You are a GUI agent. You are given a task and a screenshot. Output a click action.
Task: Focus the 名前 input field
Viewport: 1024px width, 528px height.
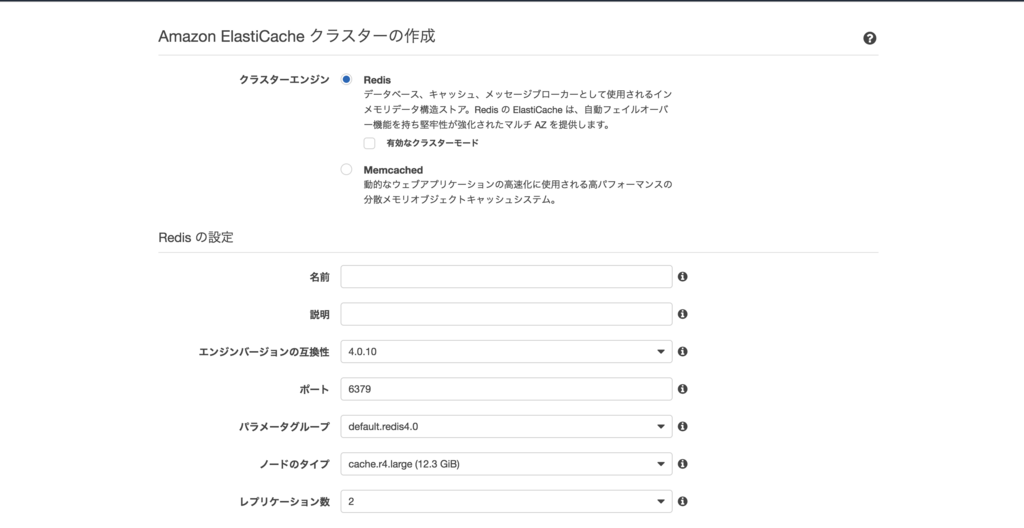click(506, 276)
